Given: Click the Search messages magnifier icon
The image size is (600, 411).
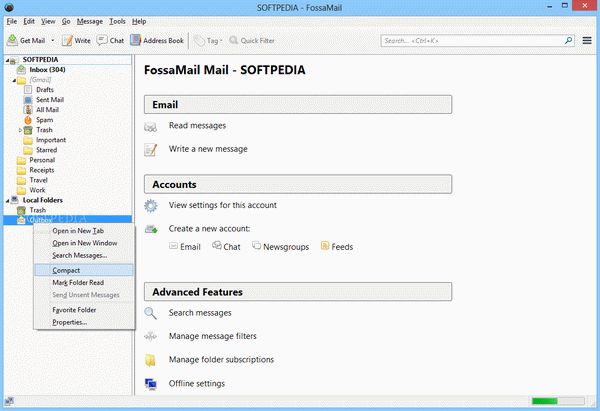Looking at the screenshot, I should 150,313.
